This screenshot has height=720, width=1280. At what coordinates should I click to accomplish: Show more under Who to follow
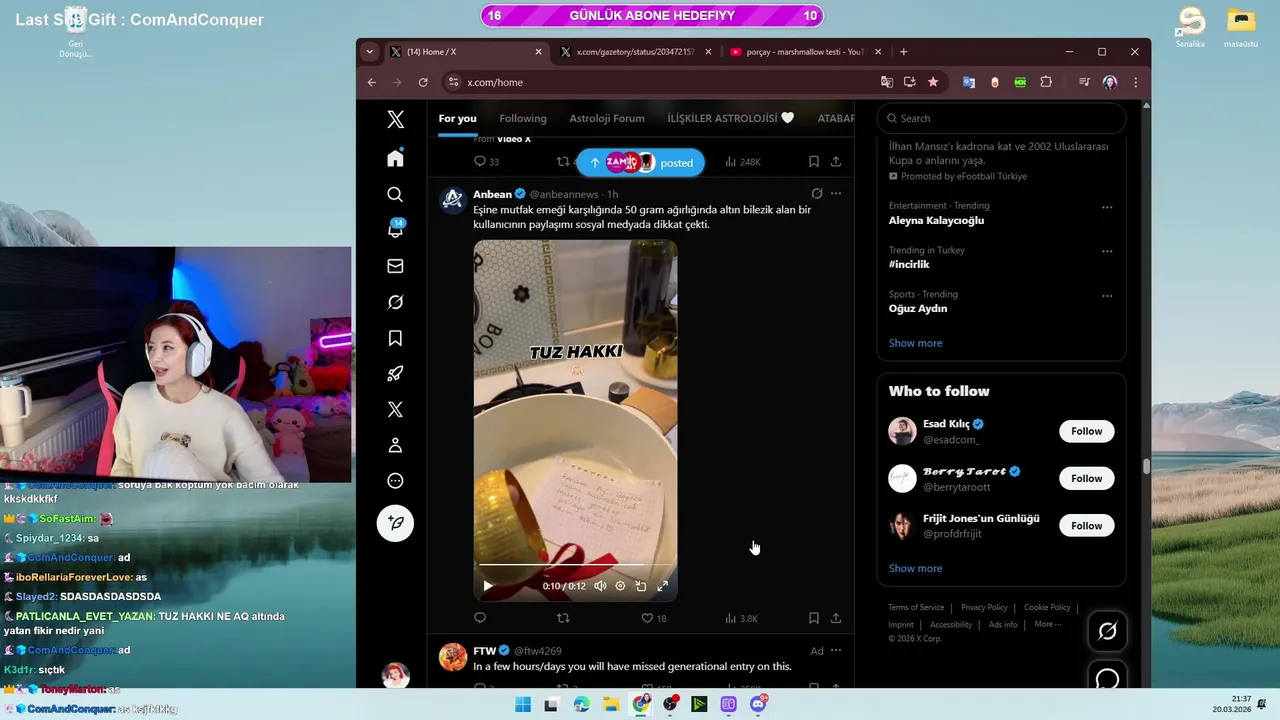(x=915, y=568)
